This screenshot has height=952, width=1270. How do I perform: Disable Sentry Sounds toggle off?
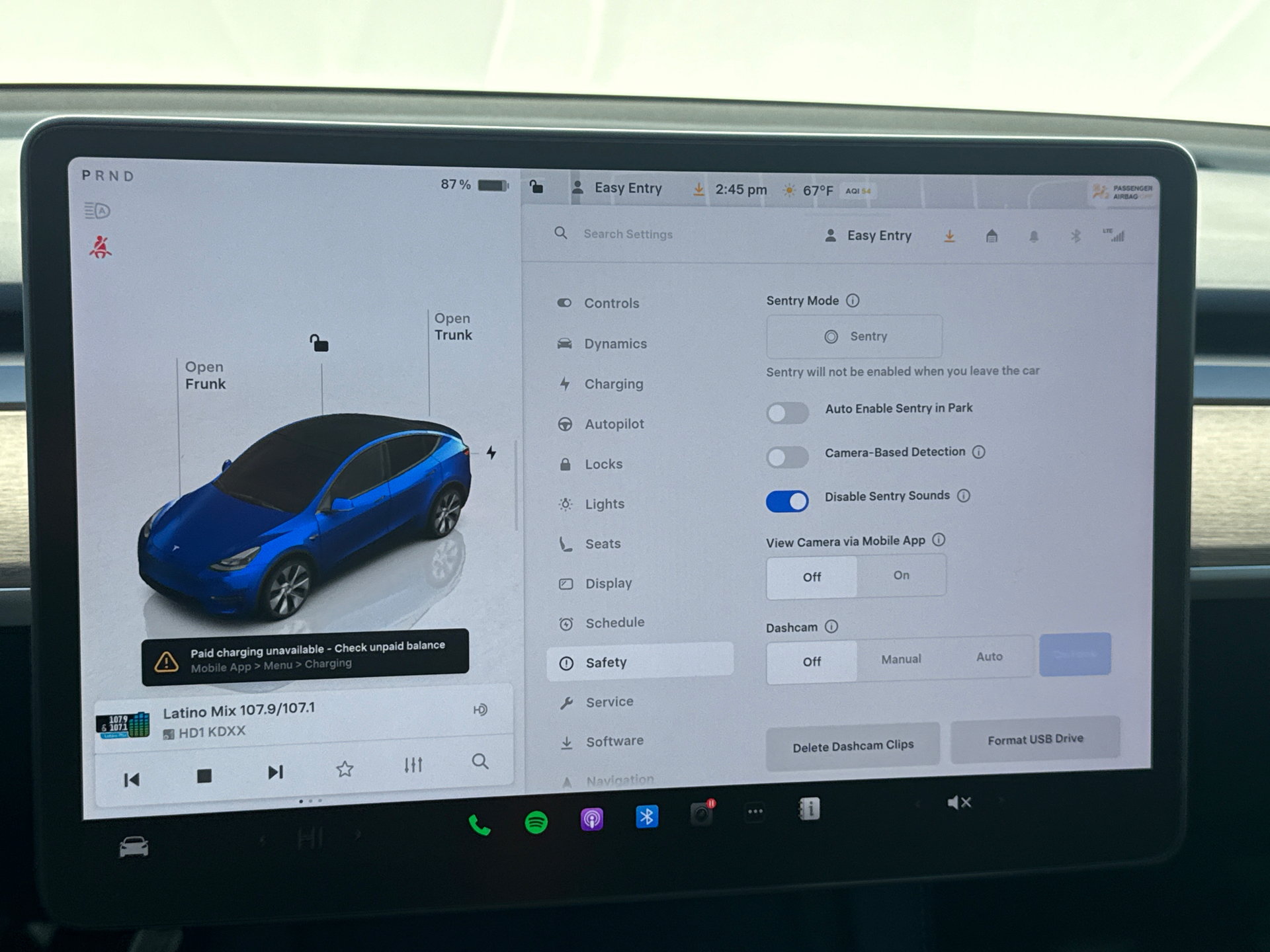[x=786, y=502]
